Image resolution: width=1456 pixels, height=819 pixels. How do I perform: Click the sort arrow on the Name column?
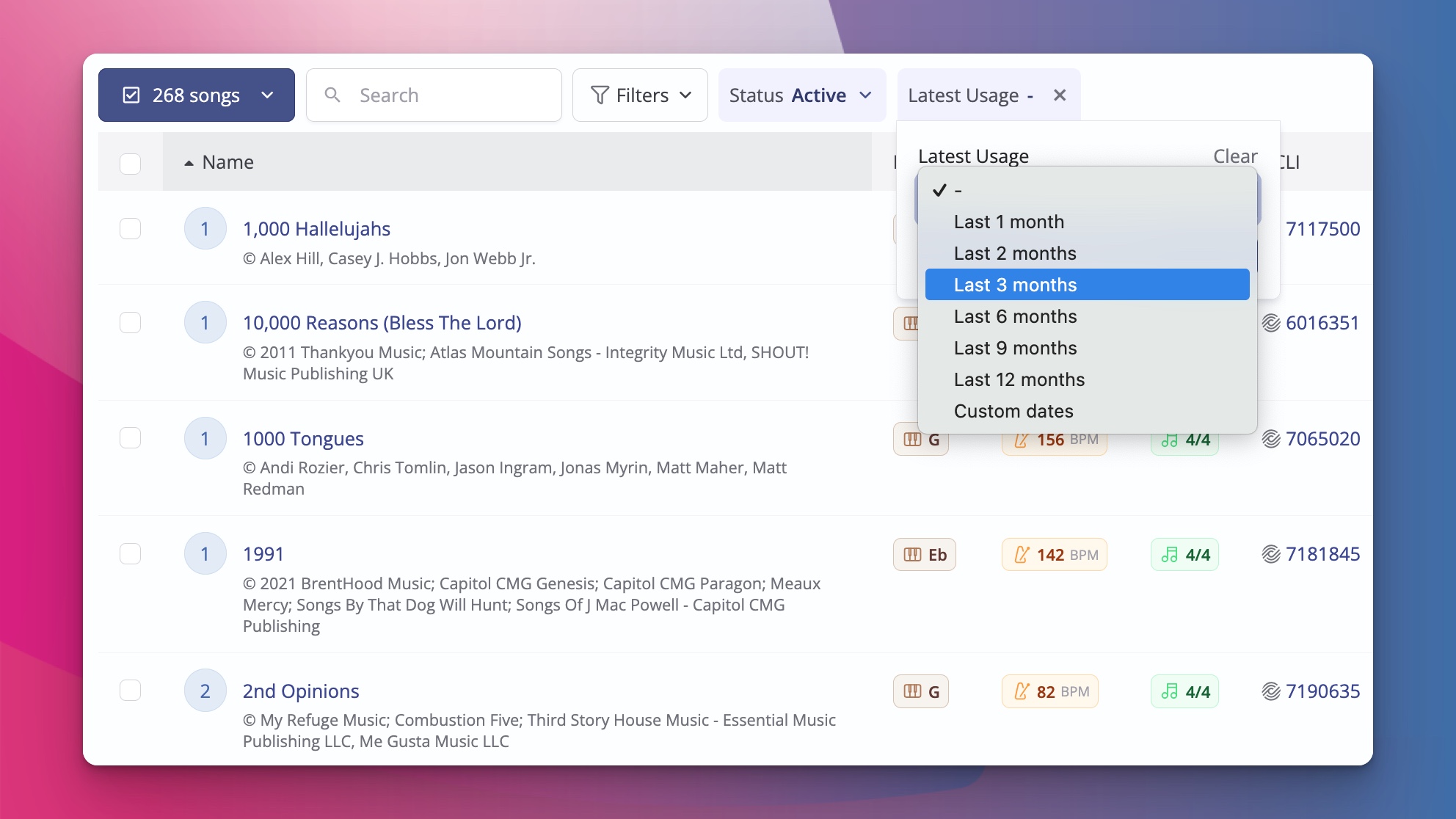click(188, 162)
